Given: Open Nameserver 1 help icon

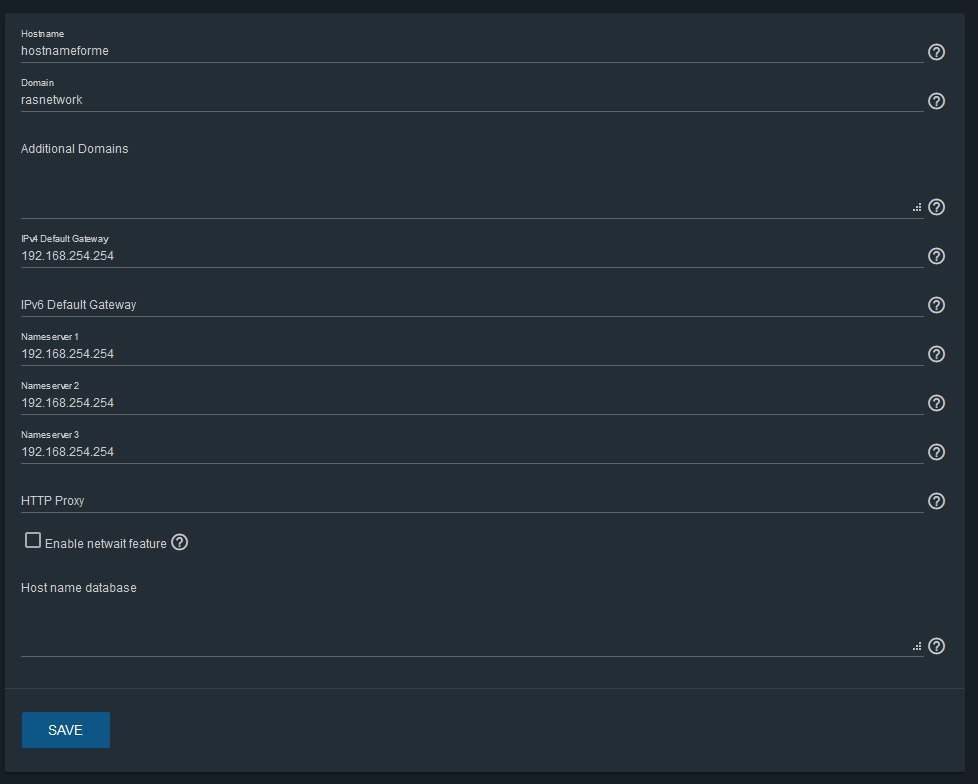Looking at the screenshot, I should click(936, 354).
